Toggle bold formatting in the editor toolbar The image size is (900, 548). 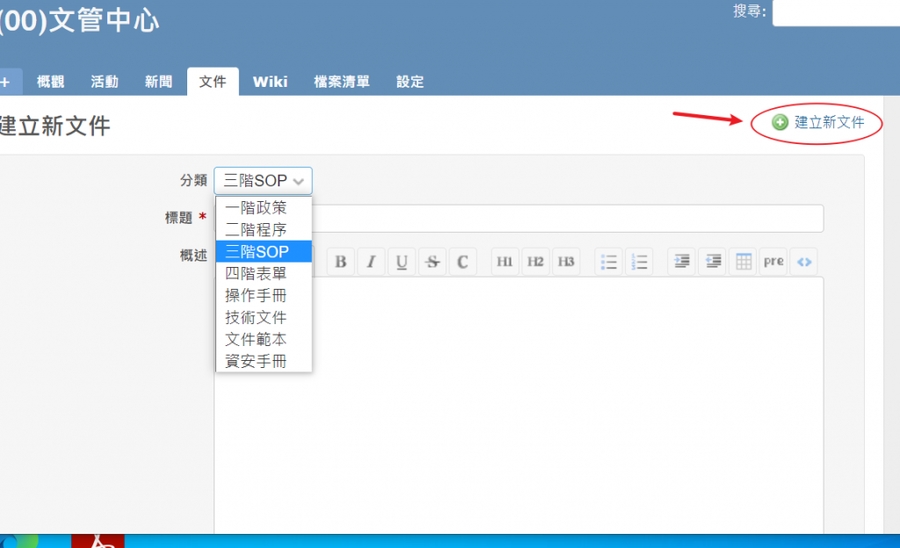pyautogui.click(x=341, y=262)
